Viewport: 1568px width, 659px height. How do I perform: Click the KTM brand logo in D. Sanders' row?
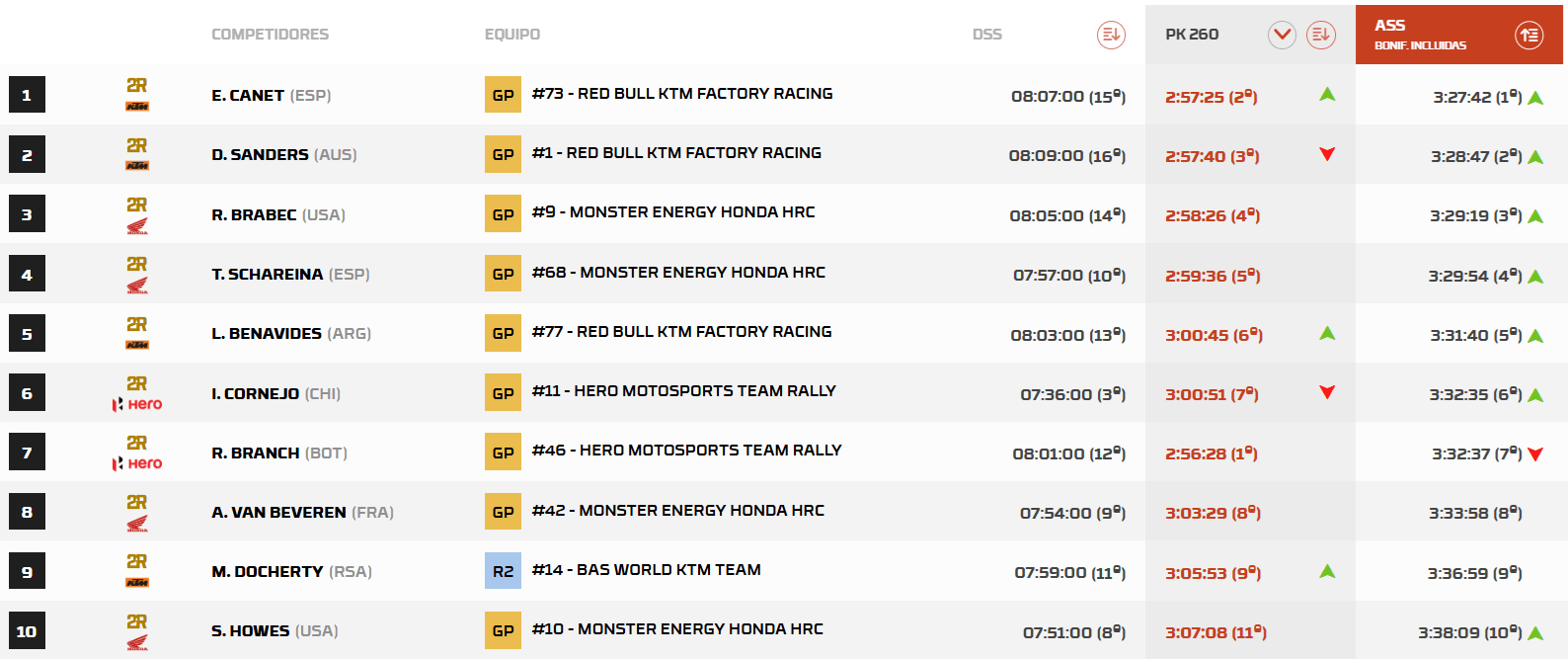(x=137, y=166)
